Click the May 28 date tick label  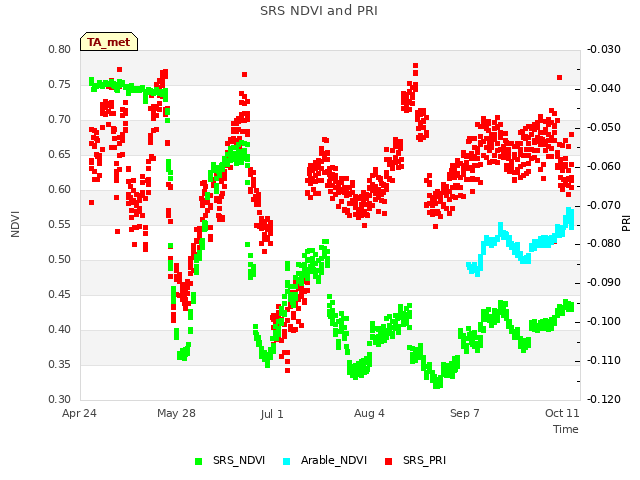click(176, 413)
